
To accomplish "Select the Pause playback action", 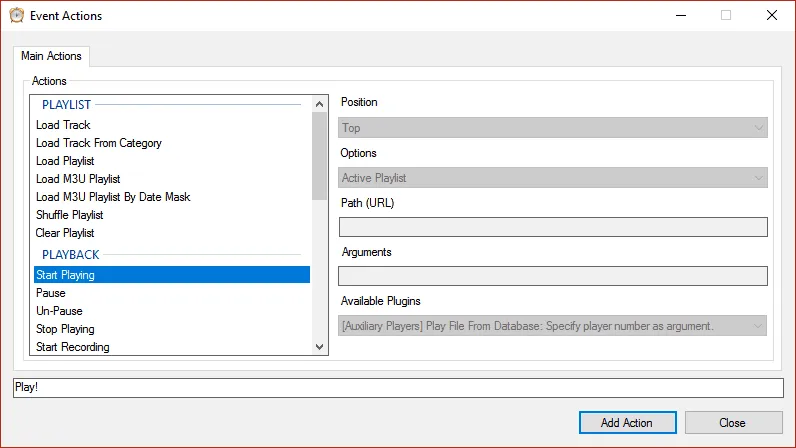I will click(x=51, y=293).
